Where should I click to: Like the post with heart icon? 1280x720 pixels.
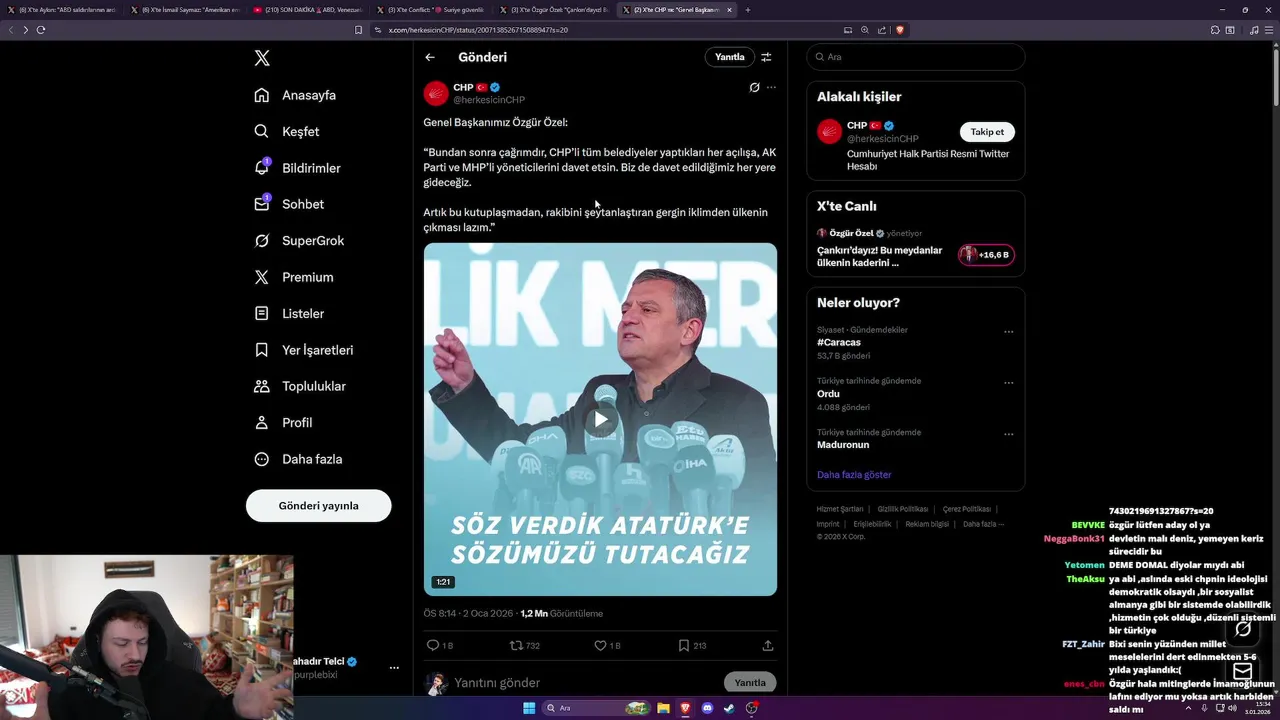pos(600,646)
